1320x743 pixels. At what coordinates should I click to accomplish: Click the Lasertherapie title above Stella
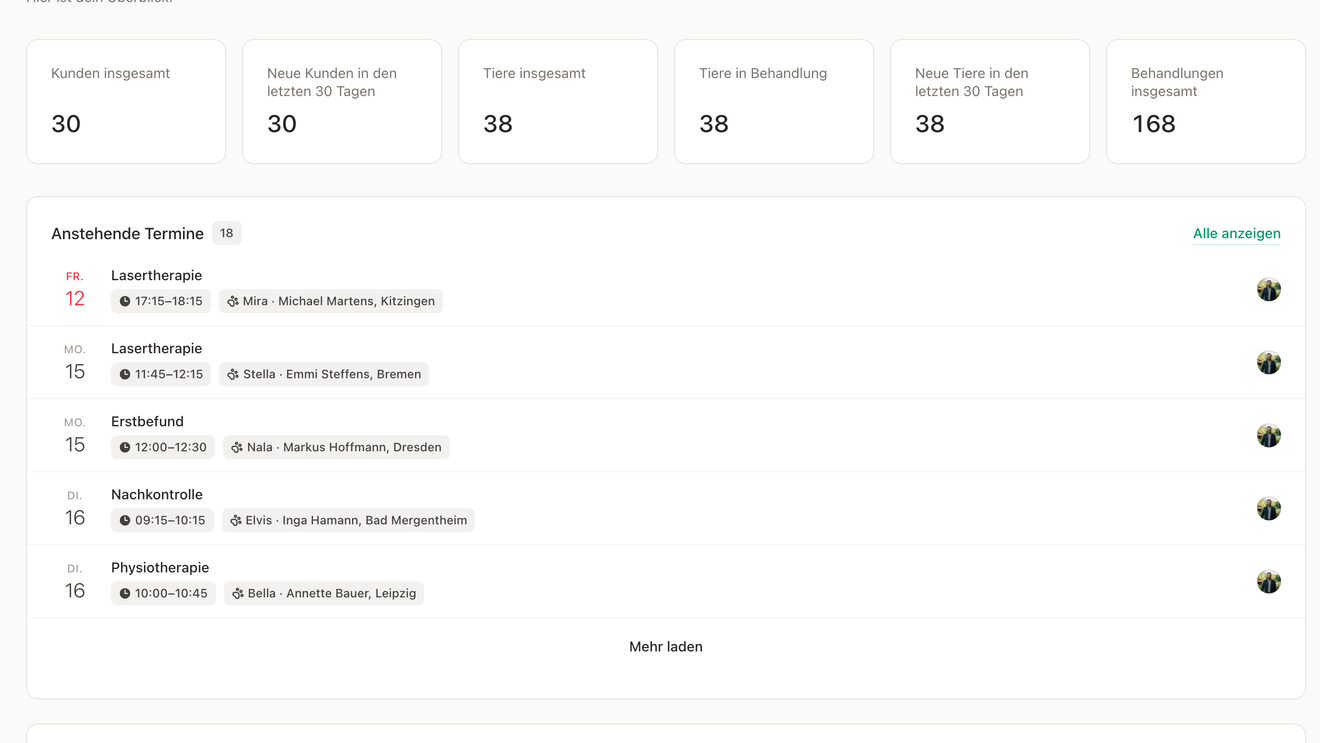pyautogui.click(x=156, y=349)
